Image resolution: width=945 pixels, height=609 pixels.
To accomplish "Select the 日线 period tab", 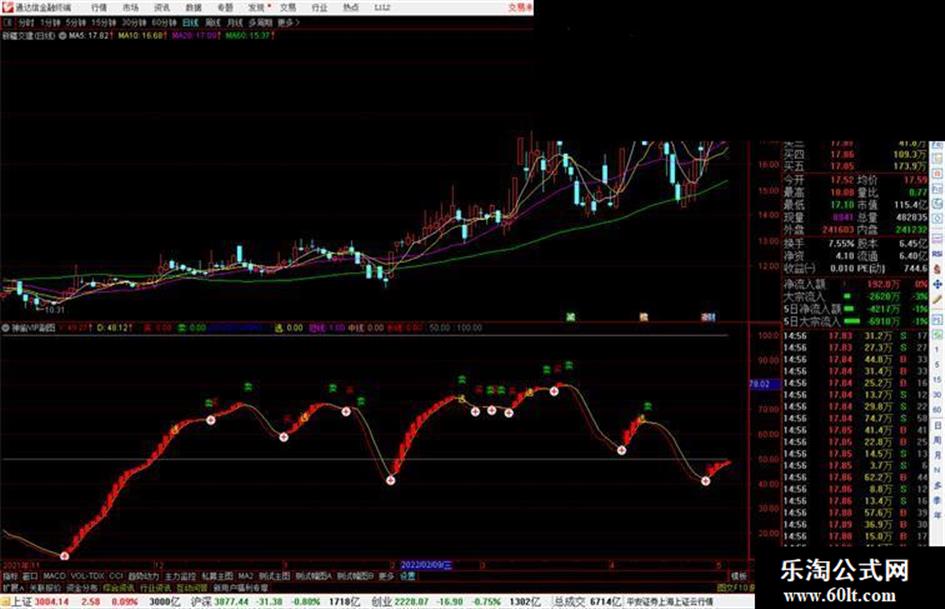I will (x=190, y=22).
